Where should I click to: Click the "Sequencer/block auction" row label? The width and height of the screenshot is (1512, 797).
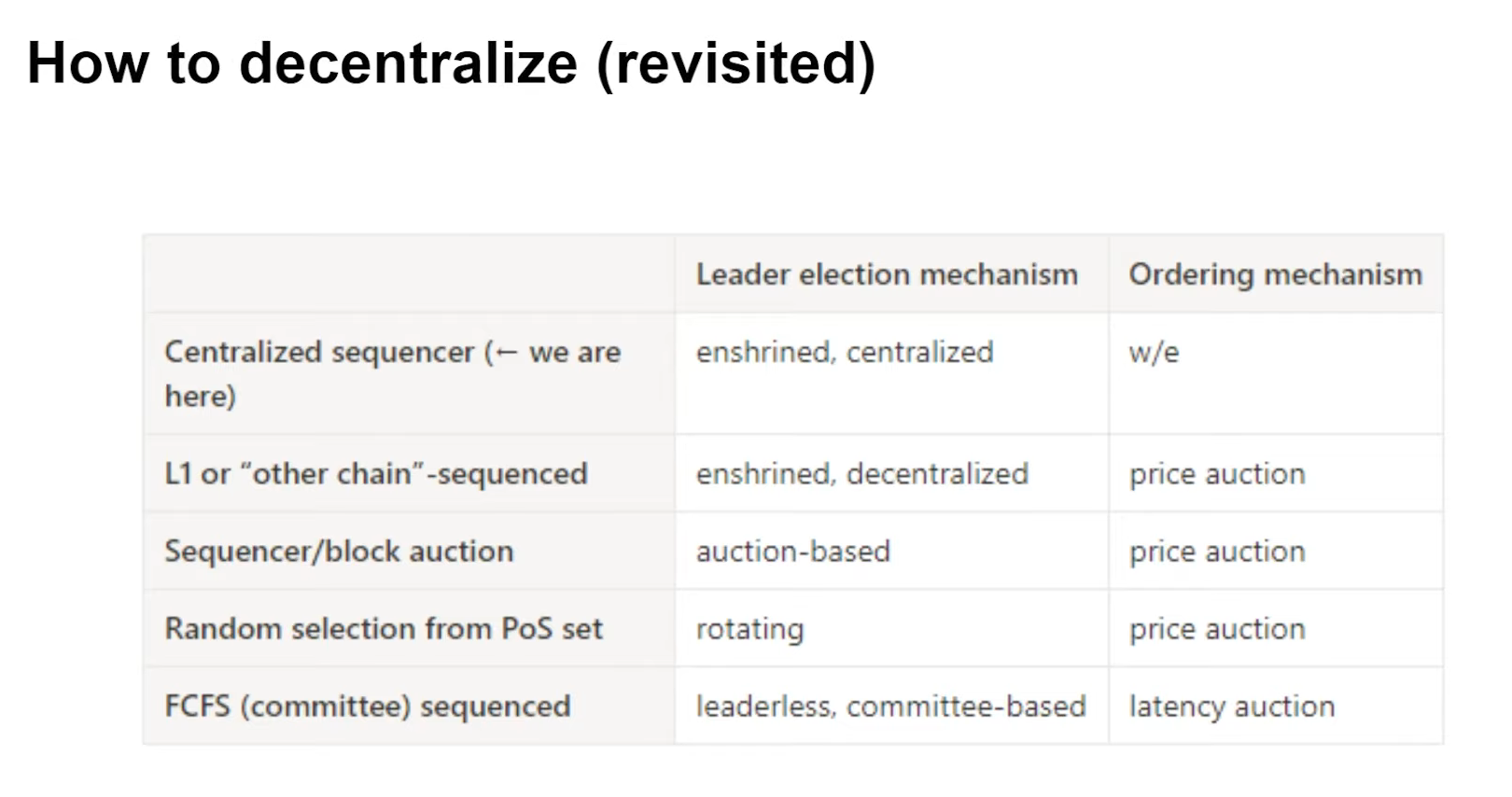click(x=339, y=552)
